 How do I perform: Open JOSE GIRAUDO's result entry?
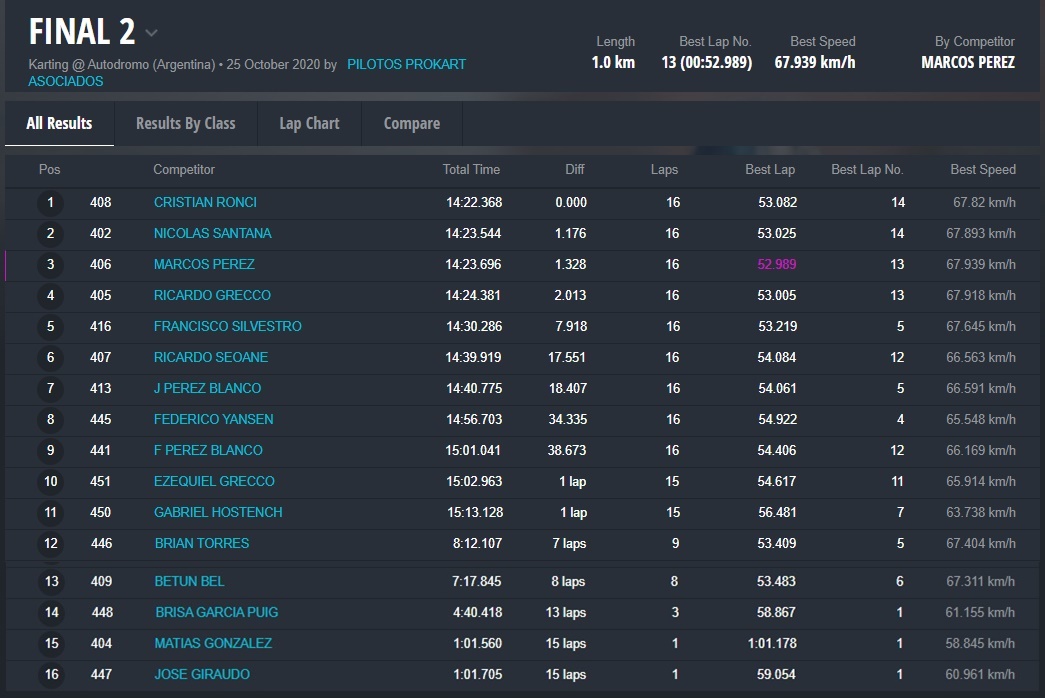tap(202, 674)
